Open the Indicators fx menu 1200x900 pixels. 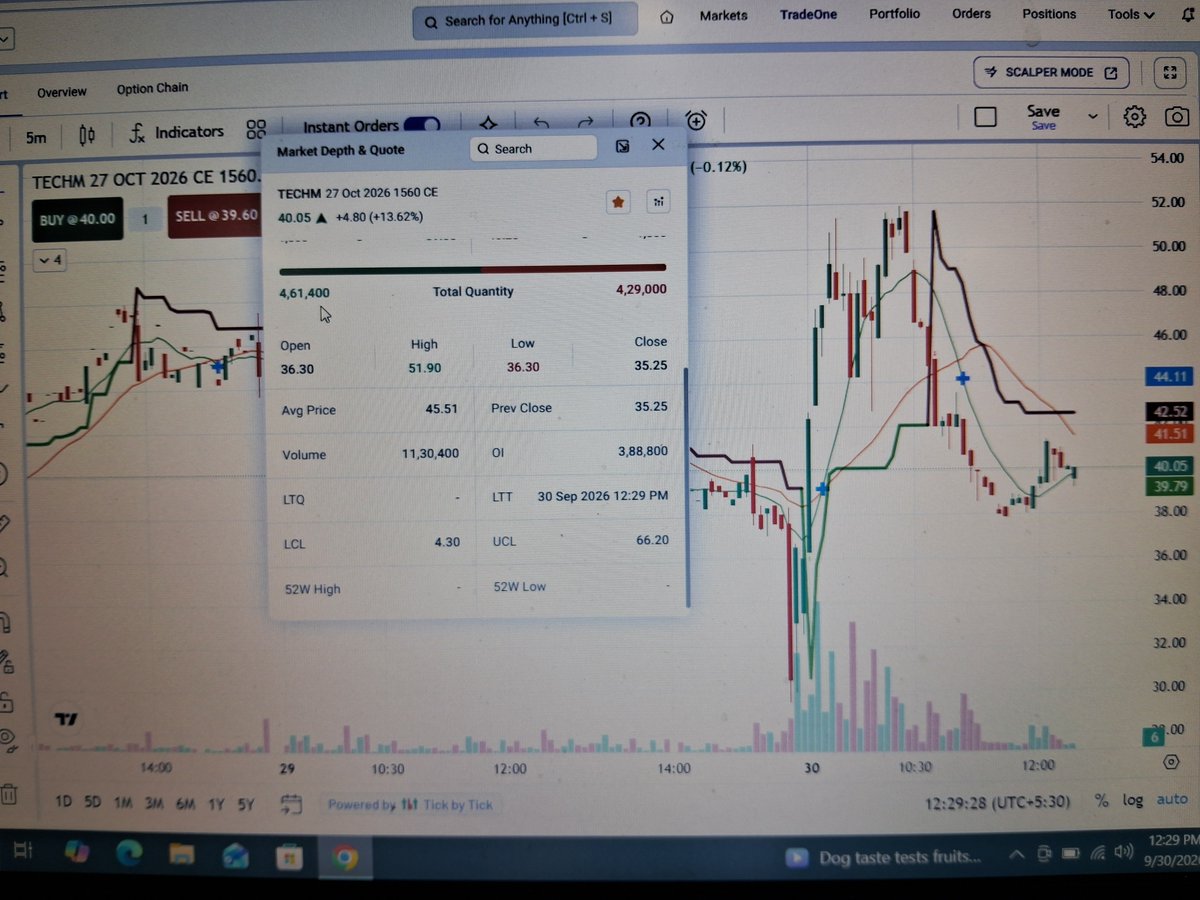(177, 132)
